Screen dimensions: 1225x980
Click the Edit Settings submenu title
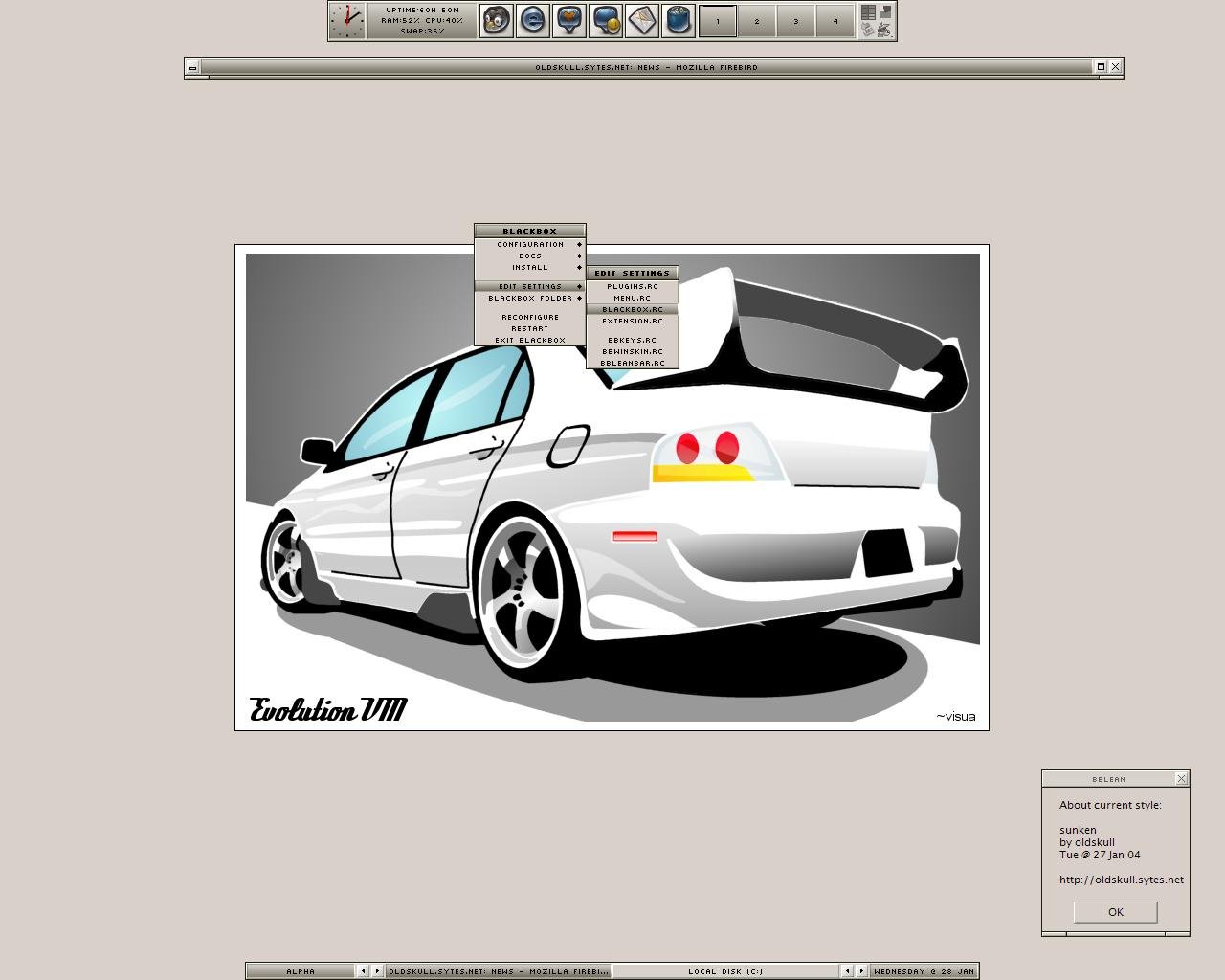pos(633,273)
